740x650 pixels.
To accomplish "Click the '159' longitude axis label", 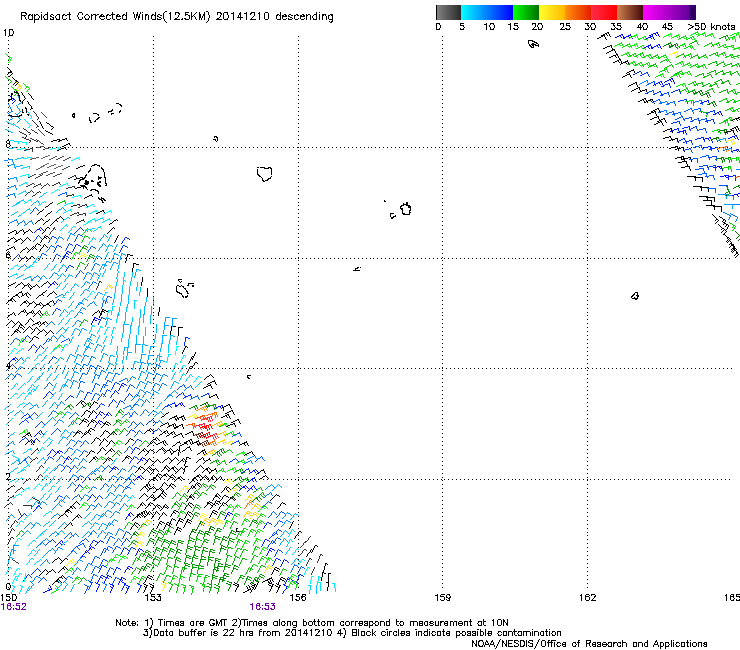I will click(x=443, y=598).
